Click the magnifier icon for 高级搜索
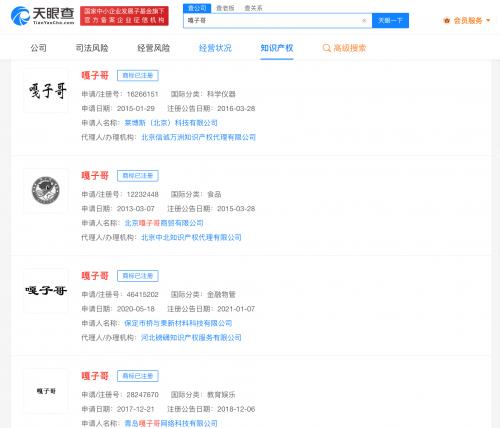Viewport: 500px width, 428px height. click(326, 48)
